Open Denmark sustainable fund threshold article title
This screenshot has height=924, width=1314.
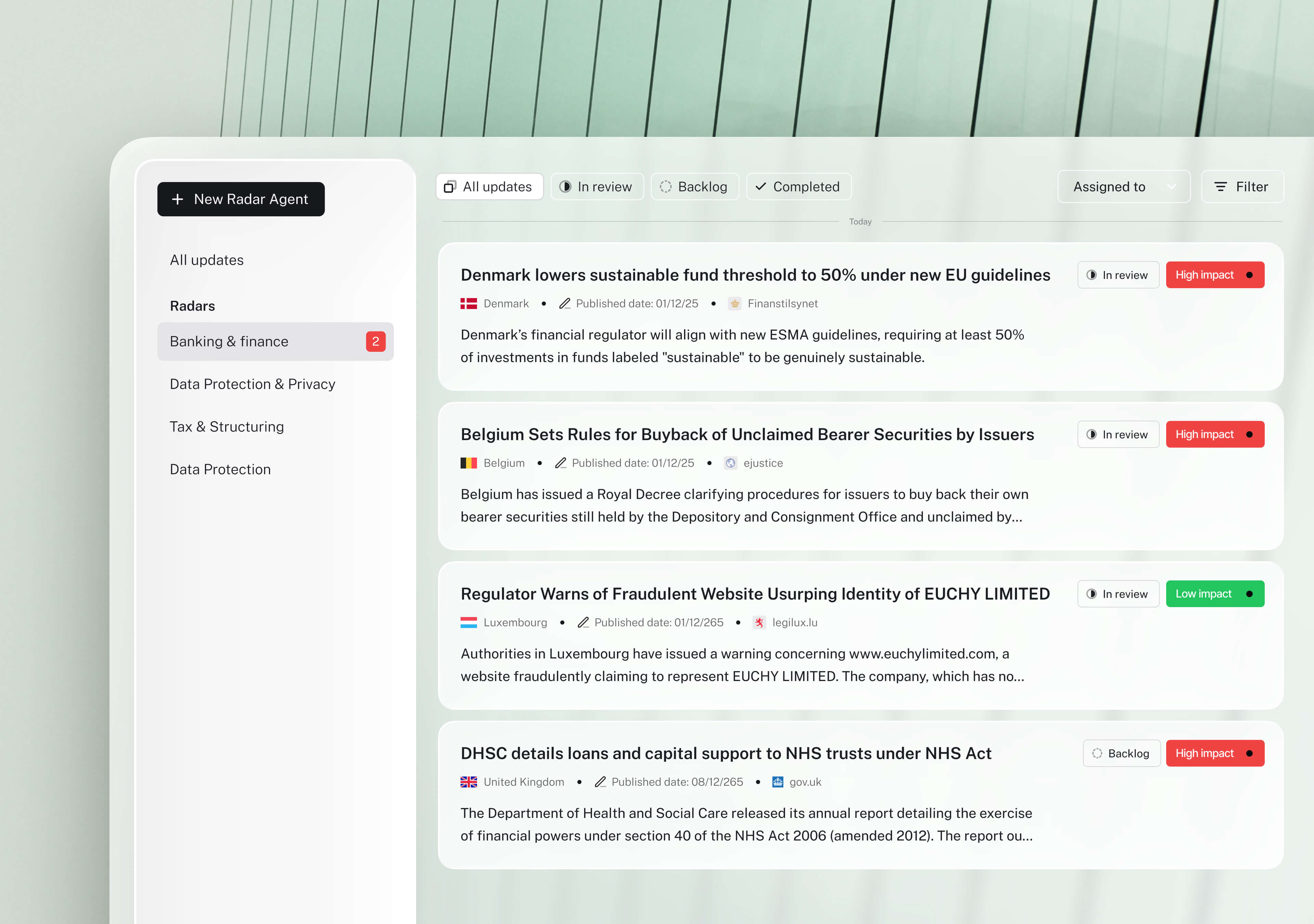(x=755, y=275)
